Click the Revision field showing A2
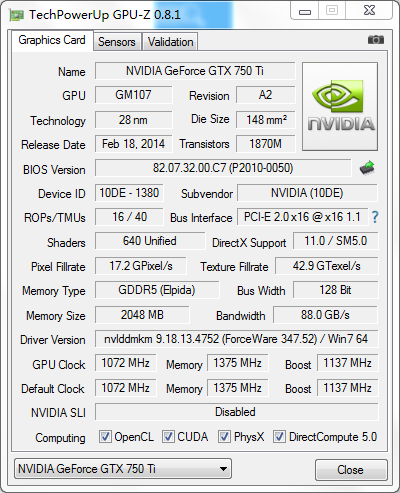The width and height of the screenshot is (400, 493). point(266,95)
